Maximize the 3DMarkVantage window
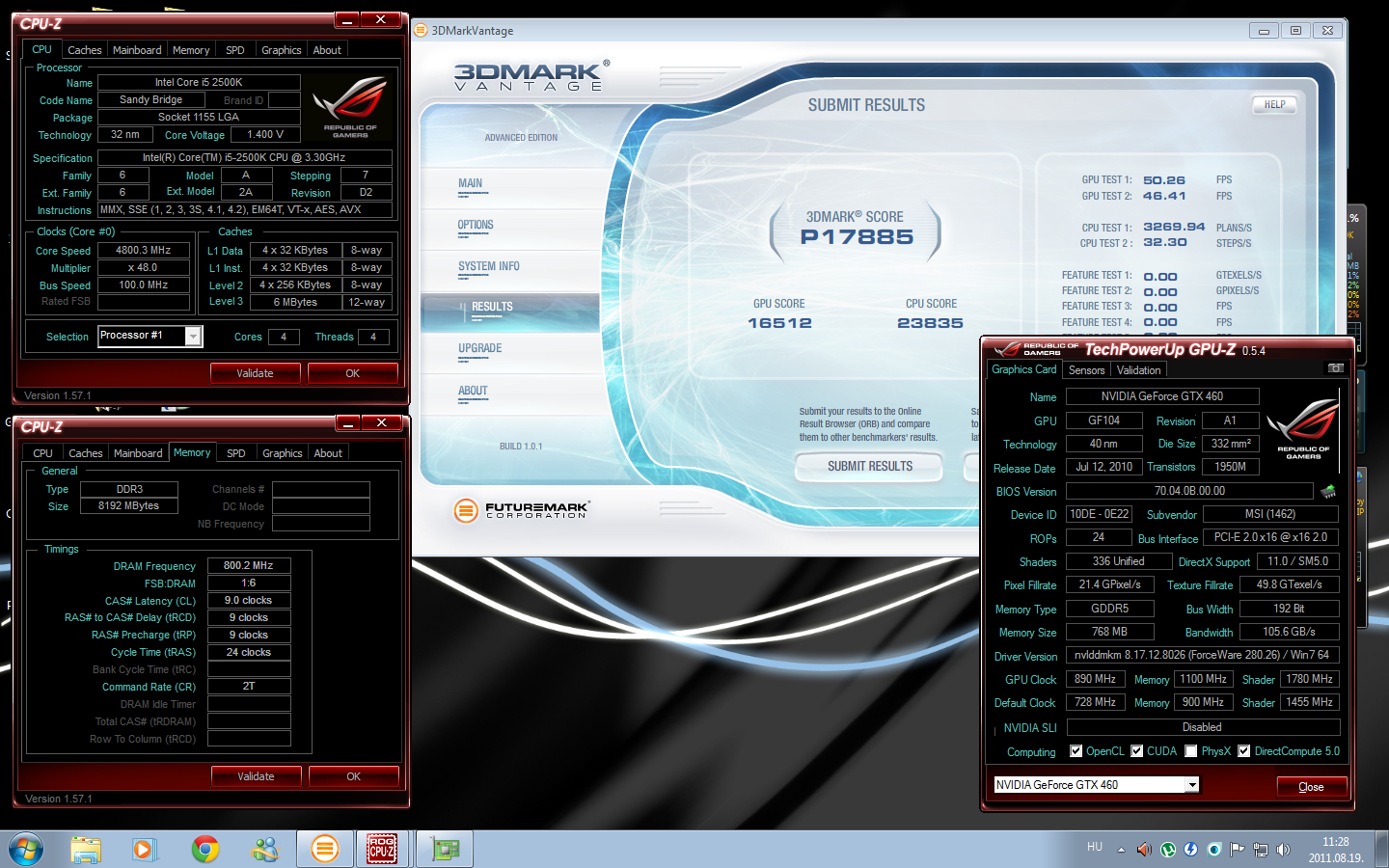 coord(1295,30)
